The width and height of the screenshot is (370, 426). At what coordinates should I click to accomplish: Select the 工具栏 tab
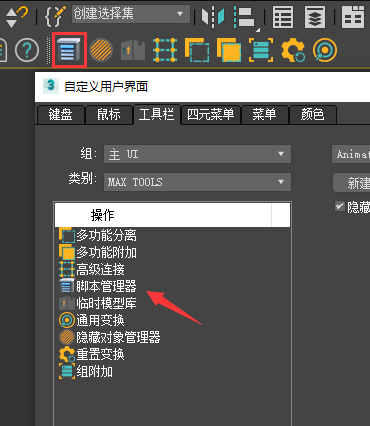point(156,114)
